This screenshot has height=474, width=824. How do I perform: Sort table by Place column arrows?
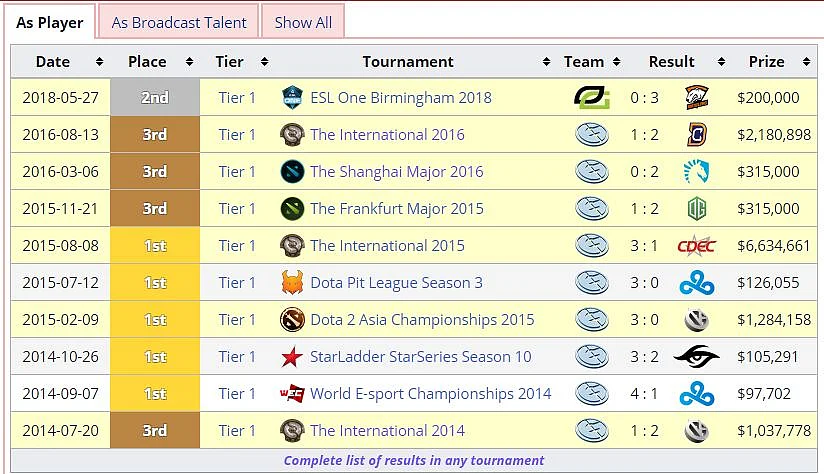point(189,62)
